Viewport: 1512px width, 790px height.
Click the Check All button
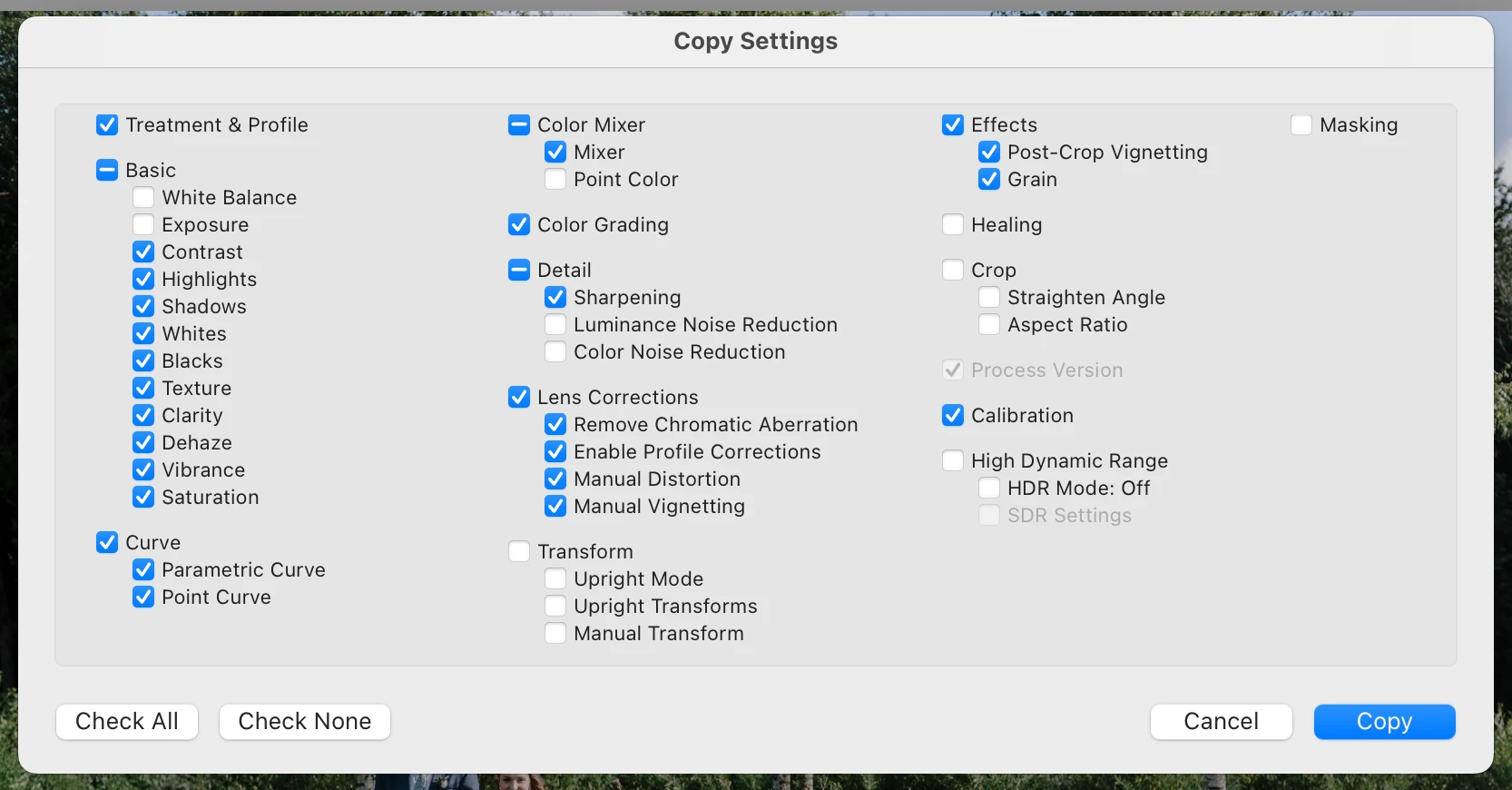coord(127,722)
